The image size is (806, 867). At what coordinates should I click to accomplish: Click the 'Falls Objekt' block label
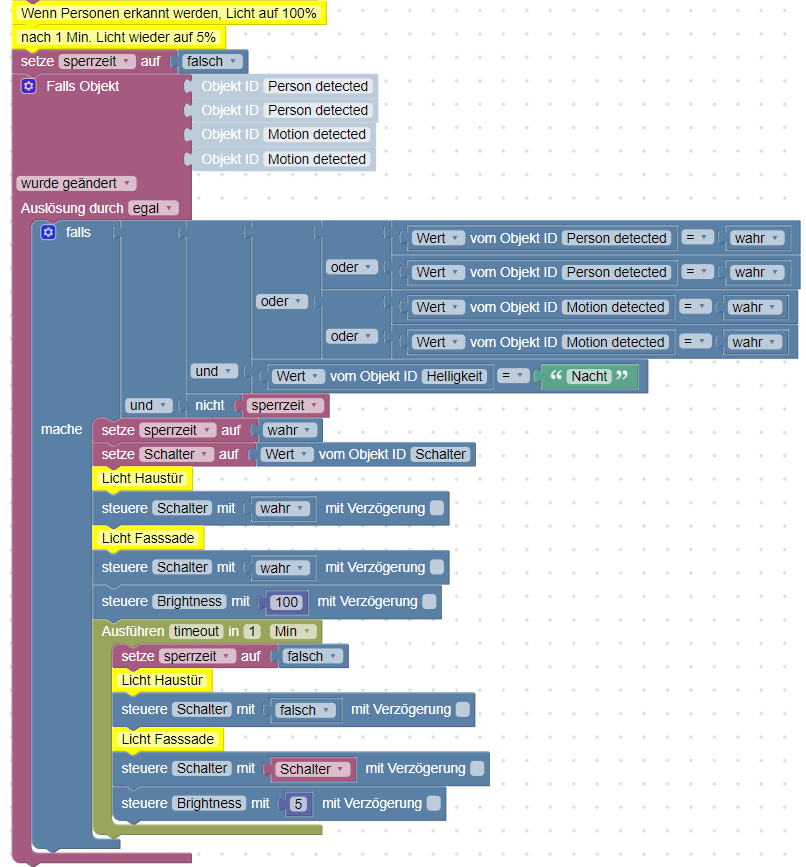[82, 86]
